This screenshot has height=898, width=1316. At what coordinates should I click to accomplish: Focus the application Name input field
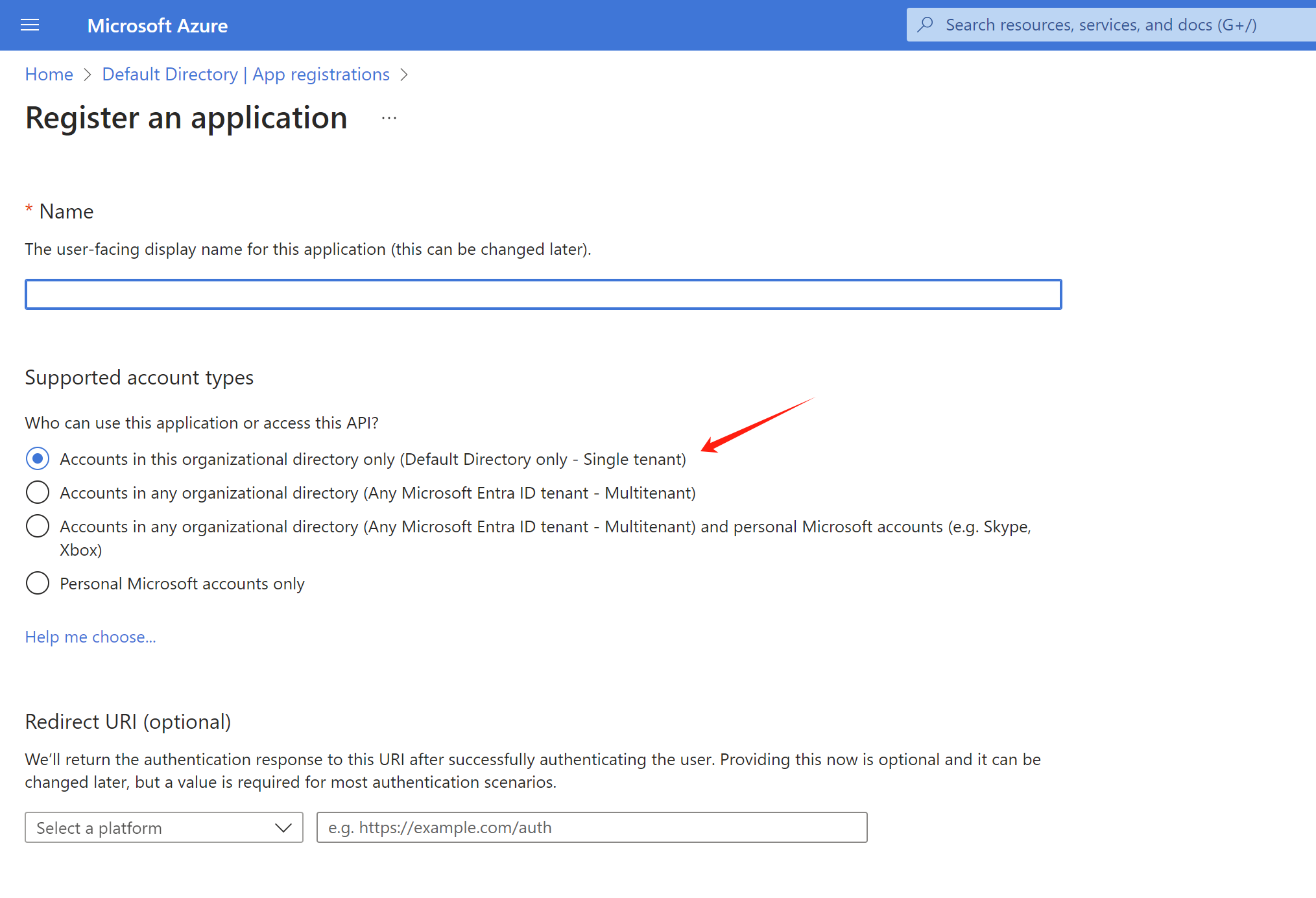pos(543,294)
